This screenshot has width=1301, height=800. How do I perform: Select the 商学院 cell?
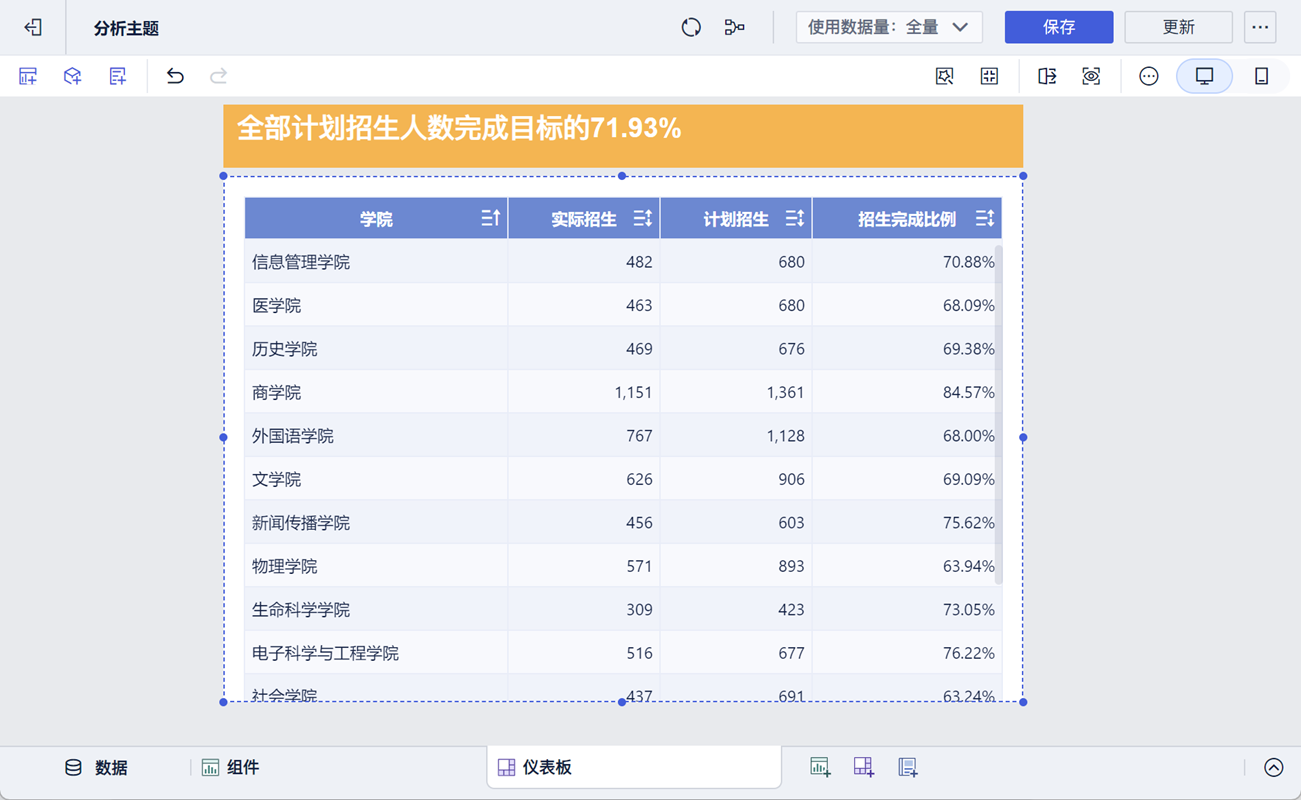[x=376, y=392]
